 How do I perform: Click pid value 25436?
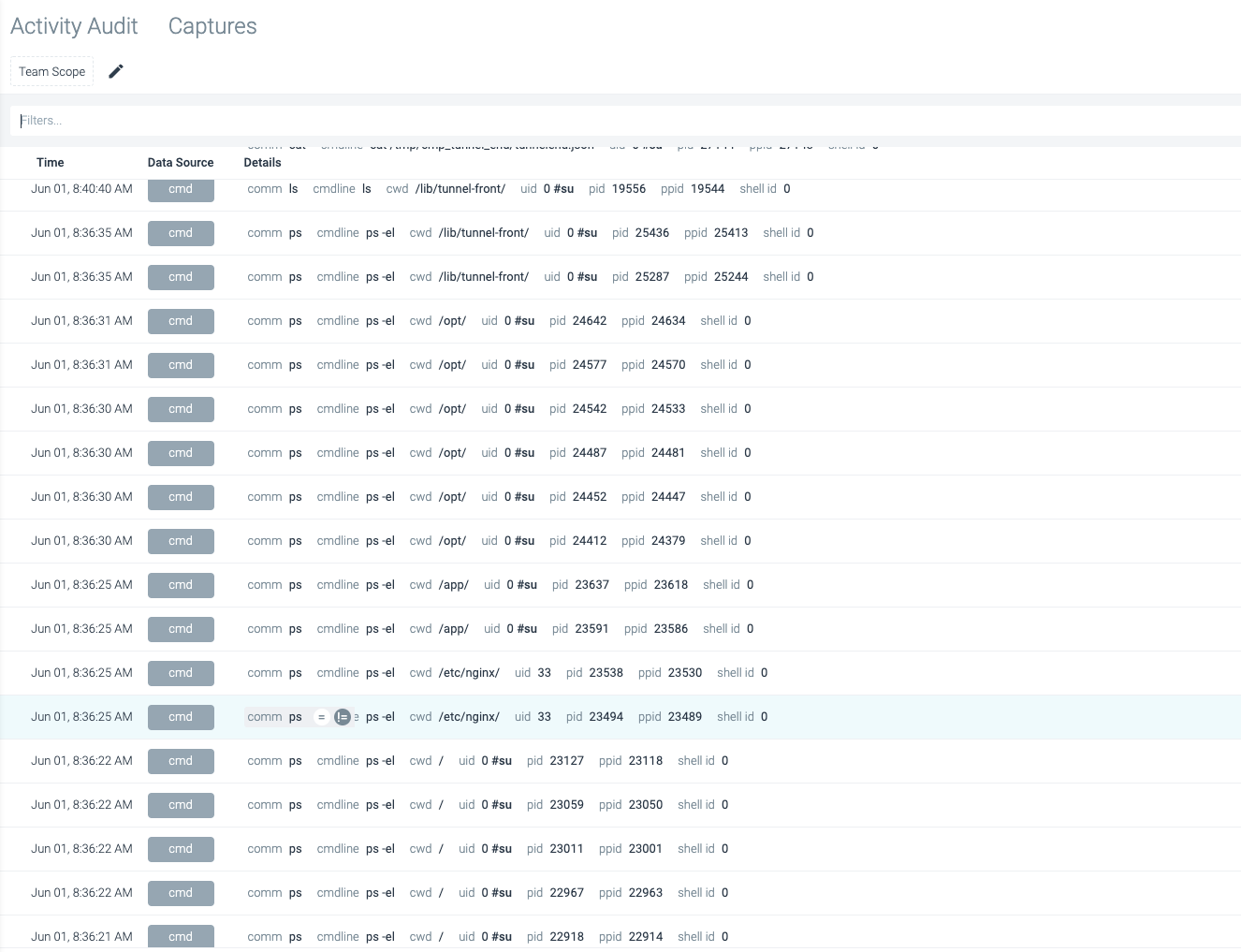(x=652, y=233)
